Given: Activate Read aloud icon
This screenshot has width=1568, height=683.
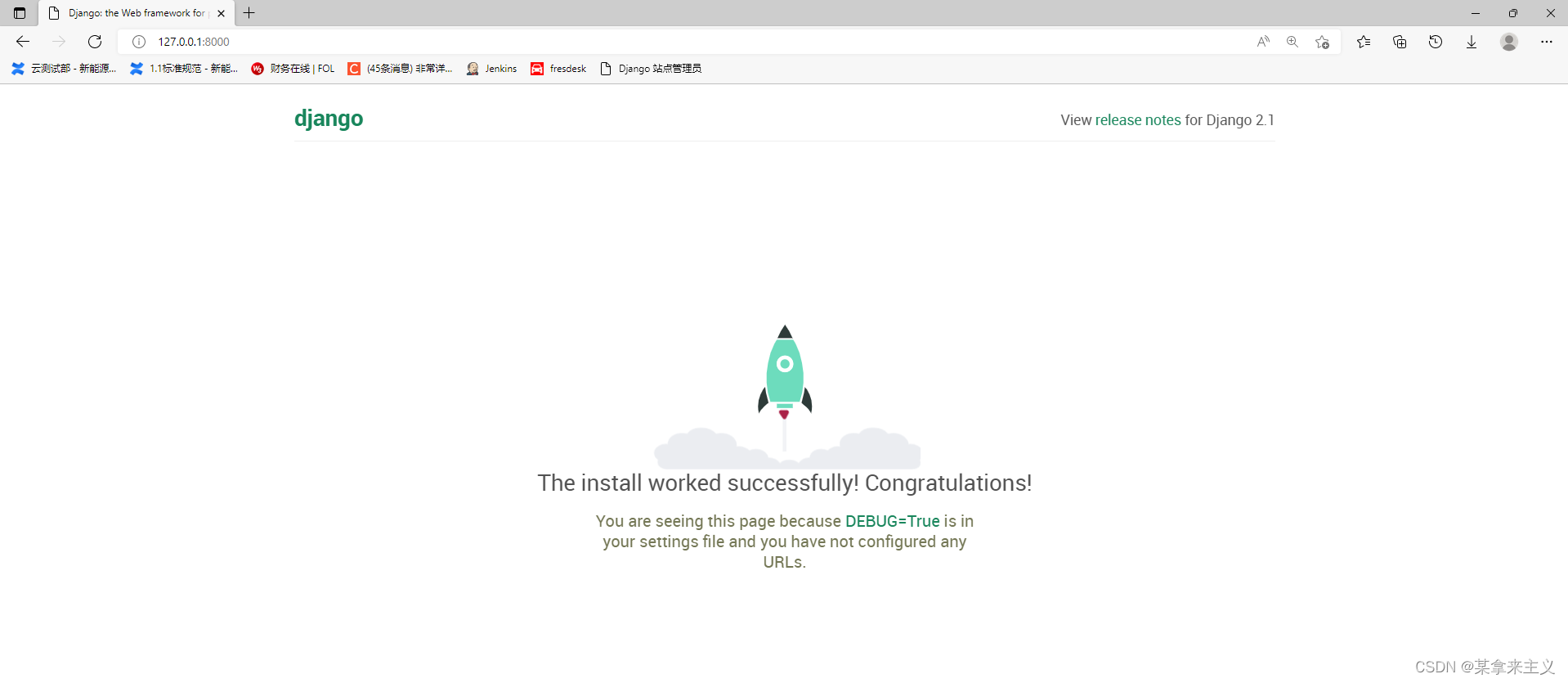Looking at the screenshot, I should [1263, 42].
